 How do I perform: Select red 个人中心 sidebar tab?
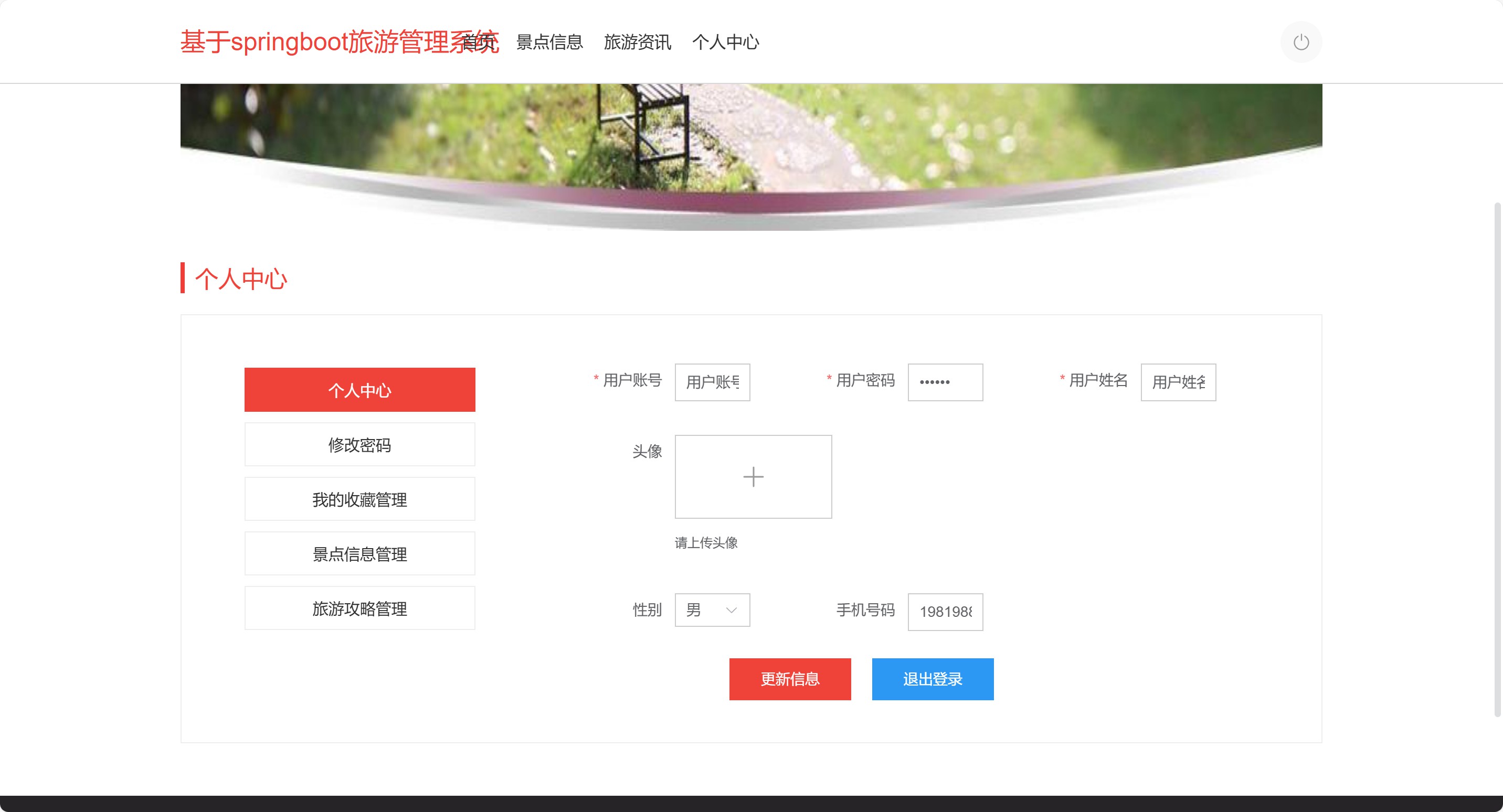coord(359,390)
